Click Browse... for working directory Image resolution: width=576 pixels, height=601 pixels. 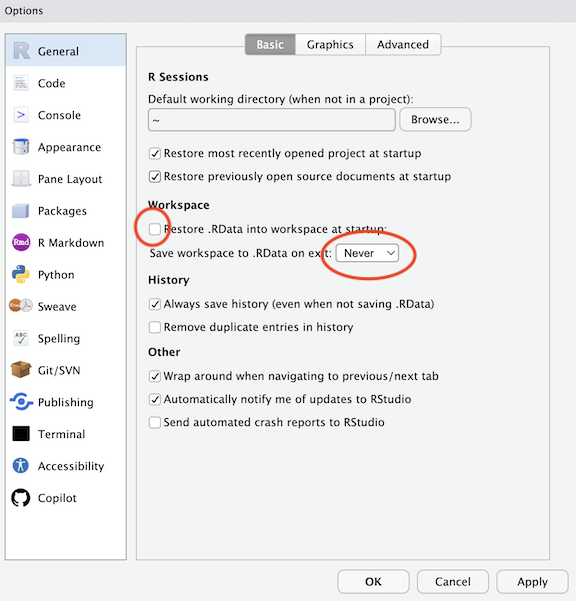[x=435, y=120]
